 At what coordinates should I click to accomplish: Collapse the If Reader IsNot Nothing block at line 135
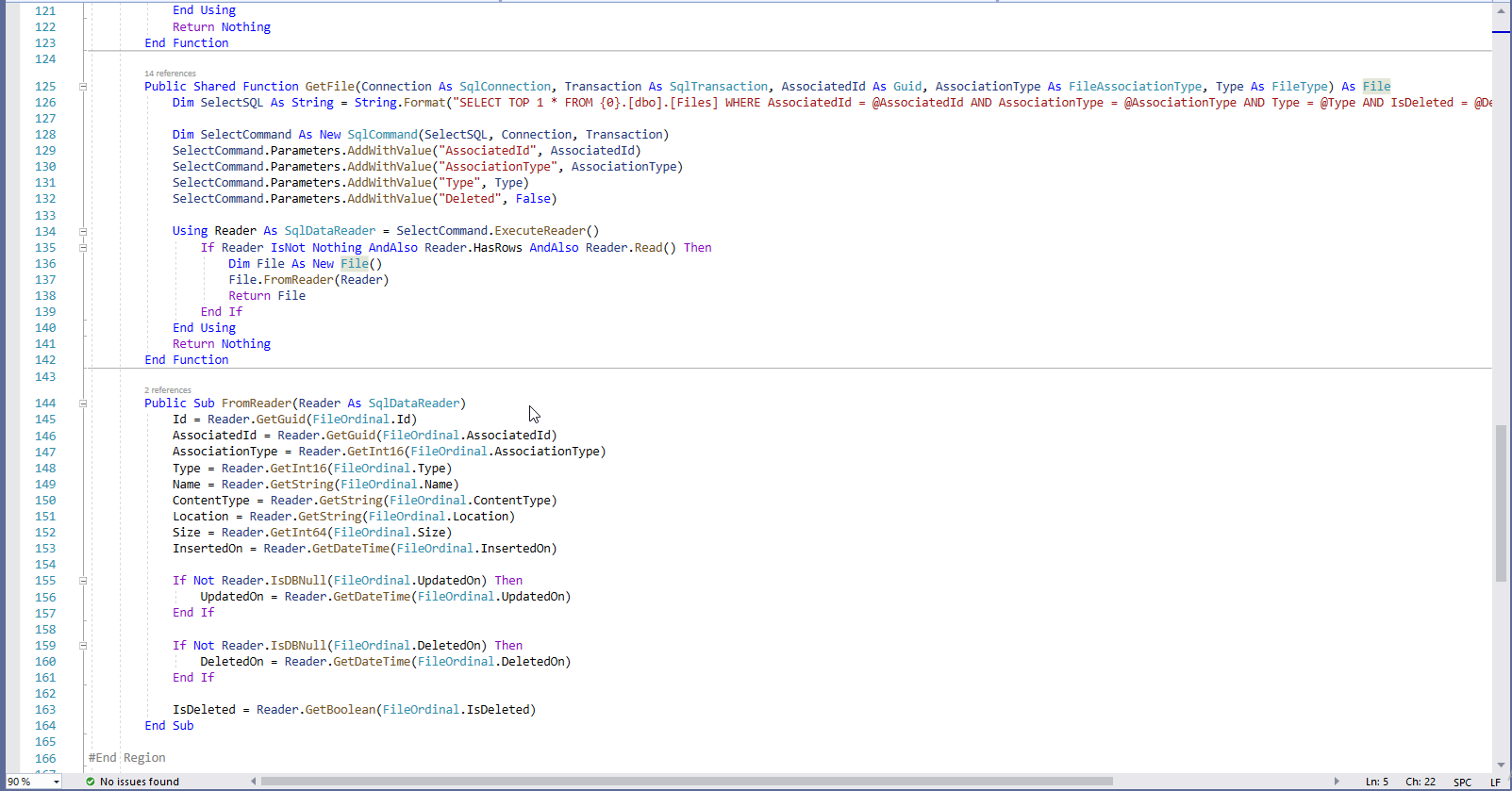click(83, 248)
